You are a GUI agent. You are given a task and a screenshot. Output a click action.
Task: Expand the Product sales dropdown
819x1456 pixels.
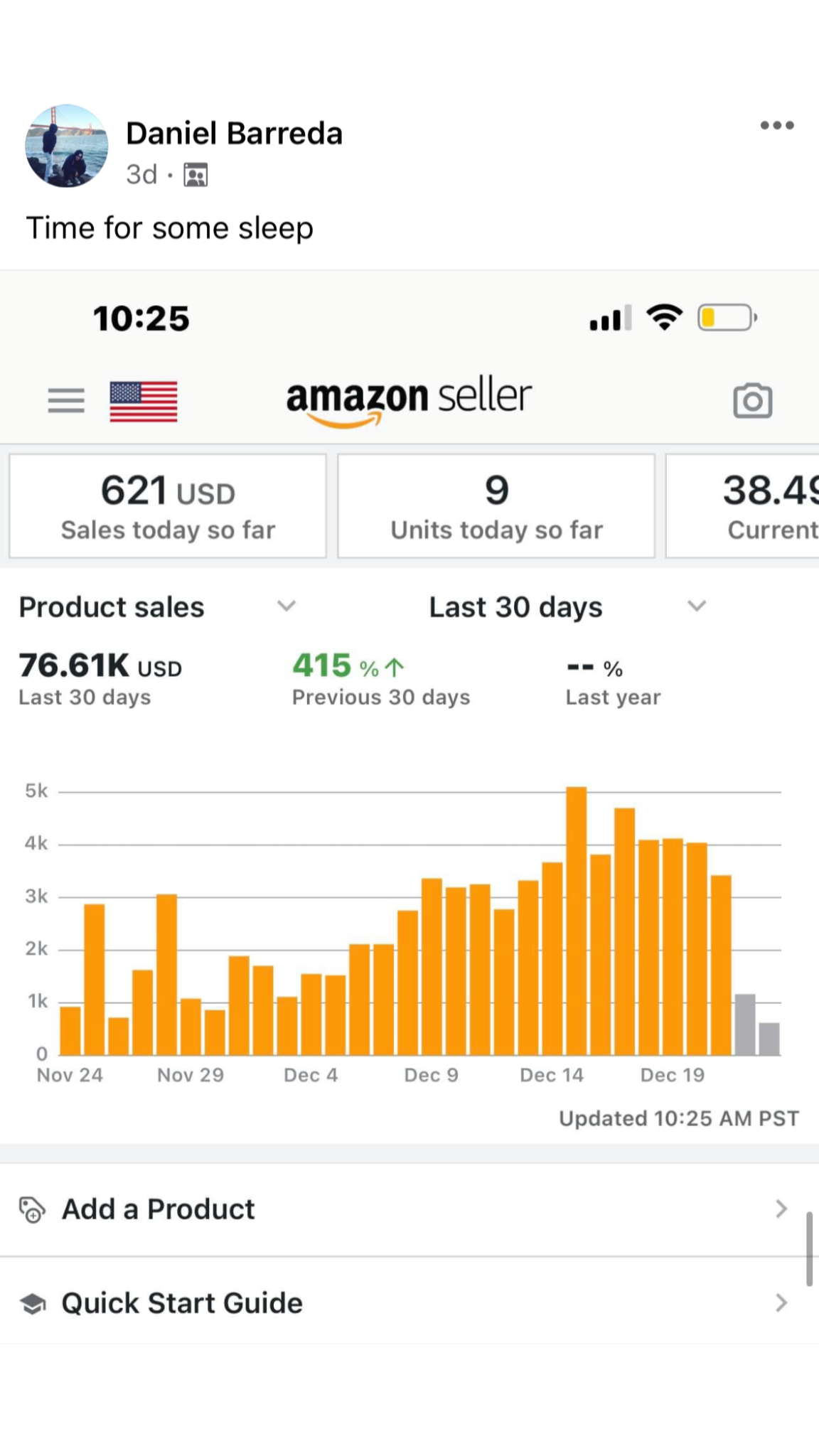click(286, 606)
